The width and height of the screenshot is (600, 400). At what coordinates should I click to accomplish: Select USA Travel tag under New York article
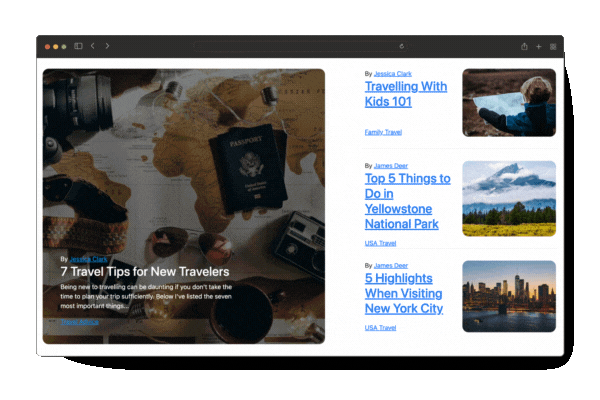tap(380, 328)
